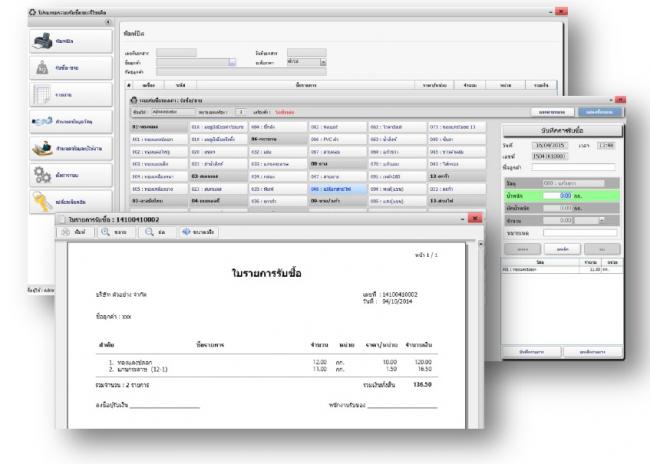The height and width of the screenshot is (464, 650).
Task: Click the bottom-right button of the right panel
Action: click(x=592, y=352)
